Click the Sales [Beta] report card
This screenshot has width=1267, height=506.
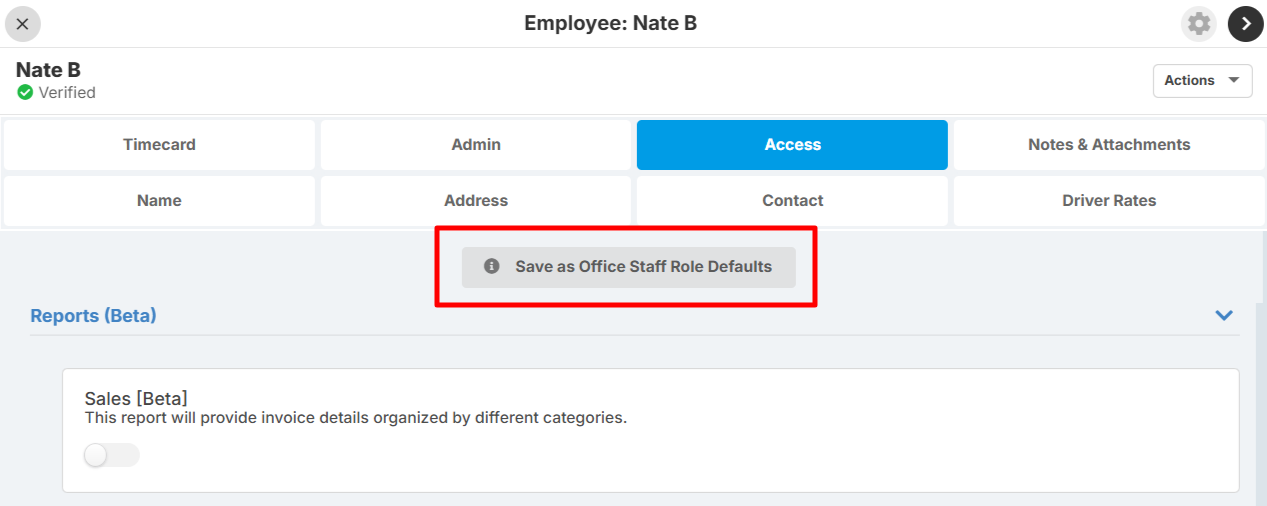[x=651, y=430]
